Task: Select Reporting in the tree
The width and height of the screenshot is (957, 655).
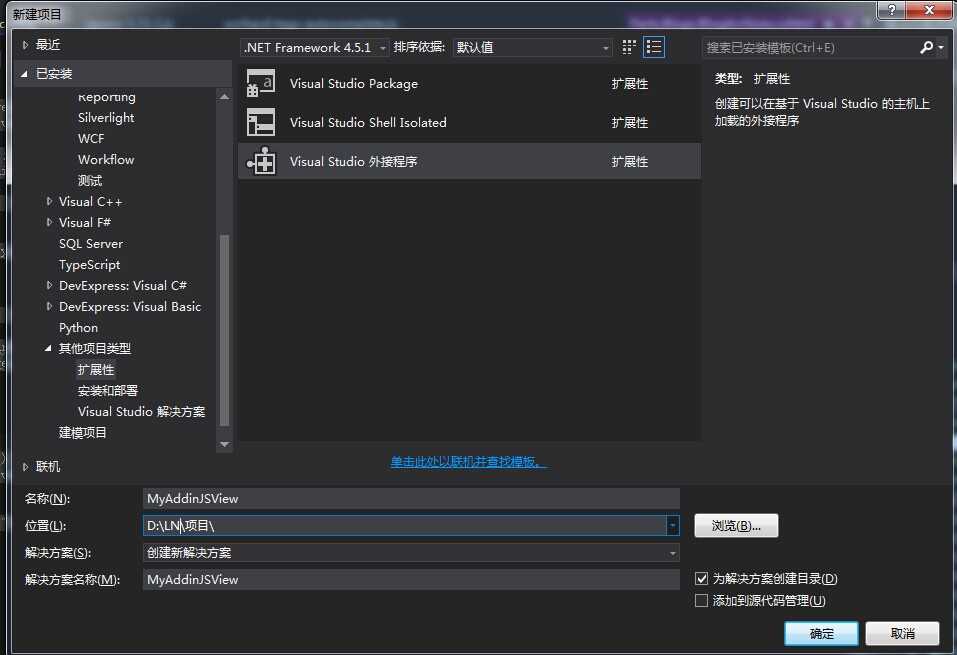Action: 106,96
